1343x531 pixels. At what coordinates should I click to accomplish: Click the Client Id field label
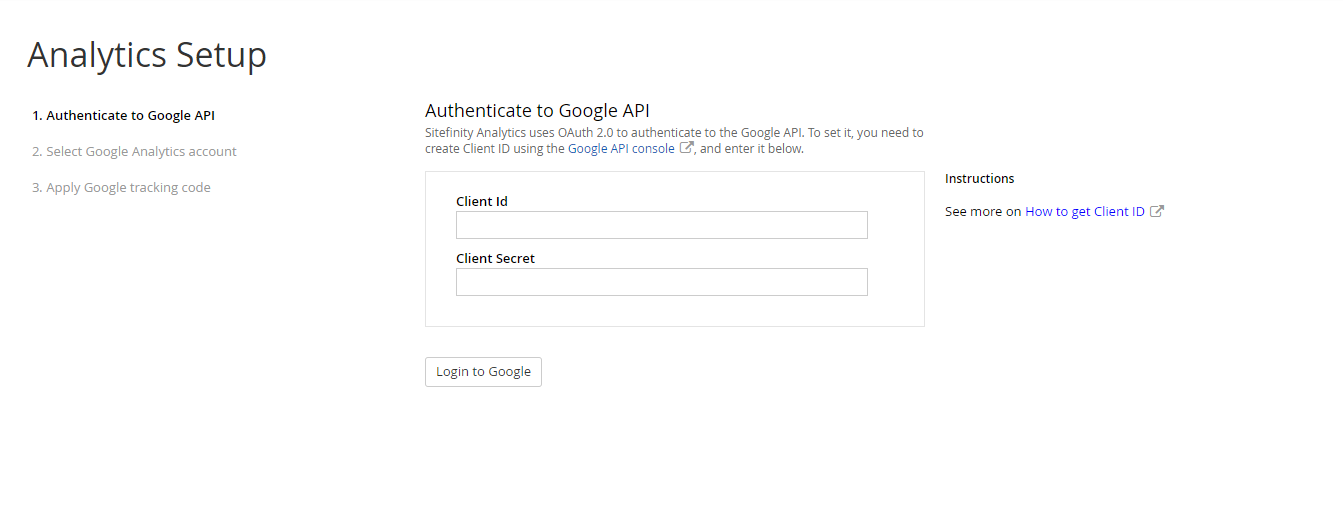[482, 201]
